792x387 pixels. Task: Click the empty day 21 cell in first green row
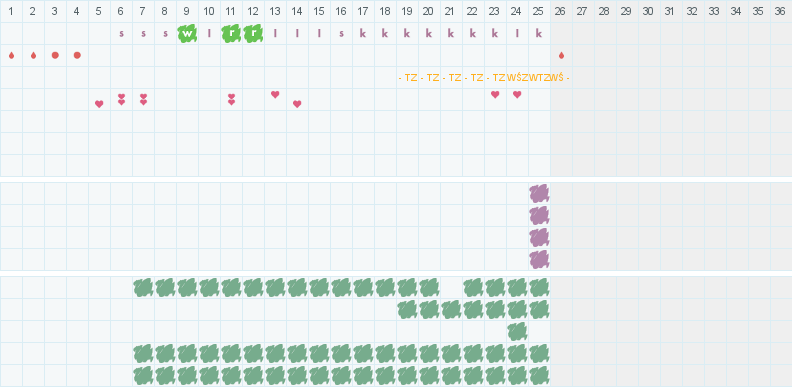(x=451, y=287)
